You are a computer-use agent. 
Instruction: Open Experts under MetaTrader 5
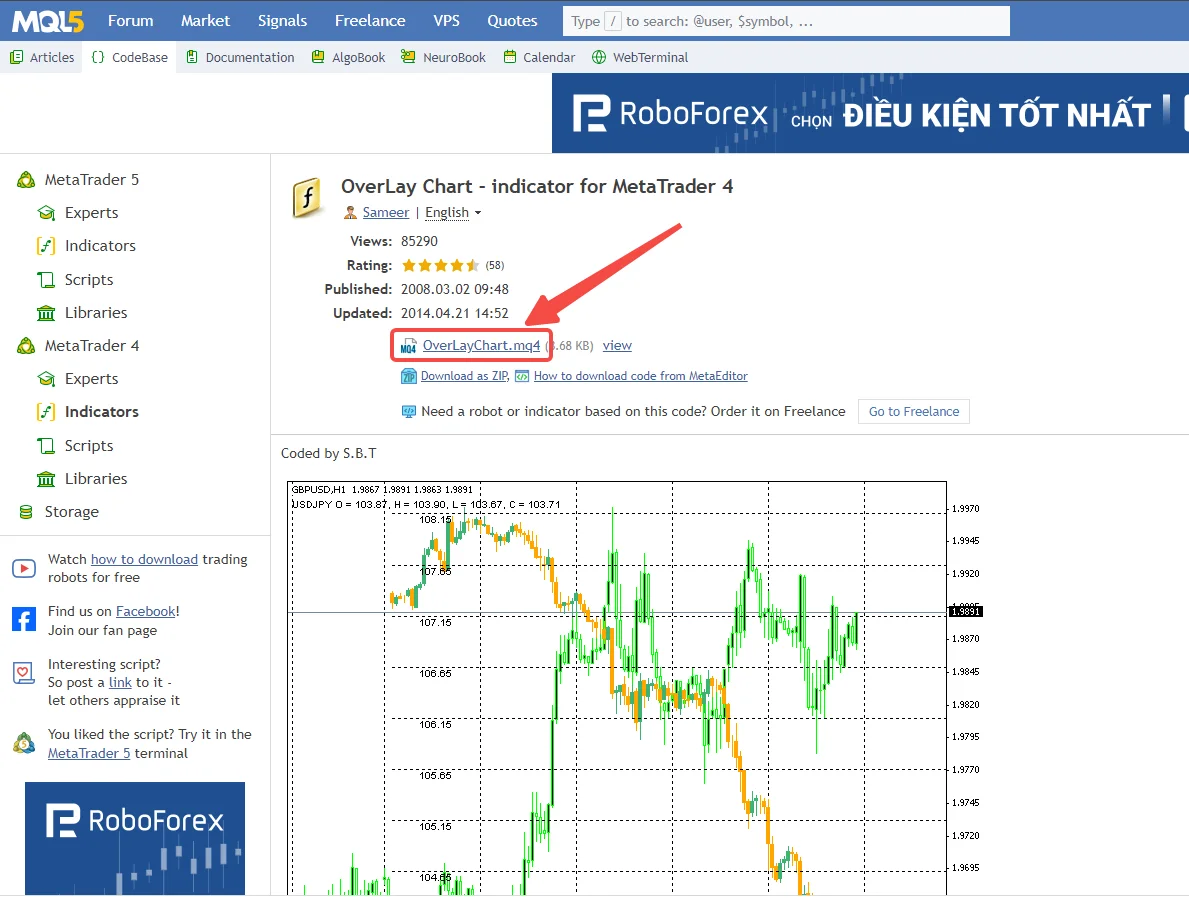tap(92, 213)
